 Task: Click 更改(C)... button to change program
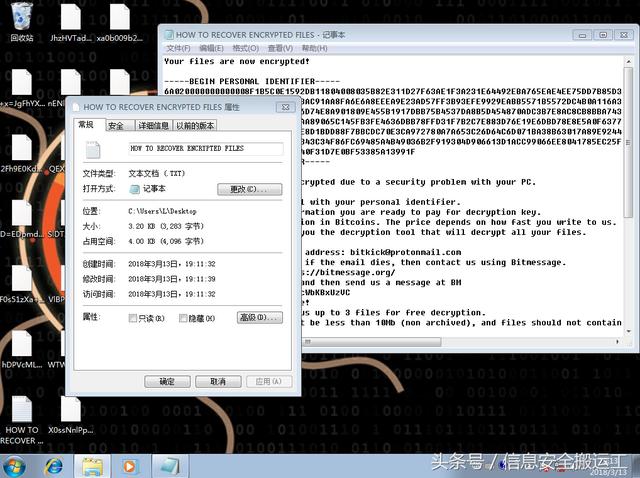(249, 189)
